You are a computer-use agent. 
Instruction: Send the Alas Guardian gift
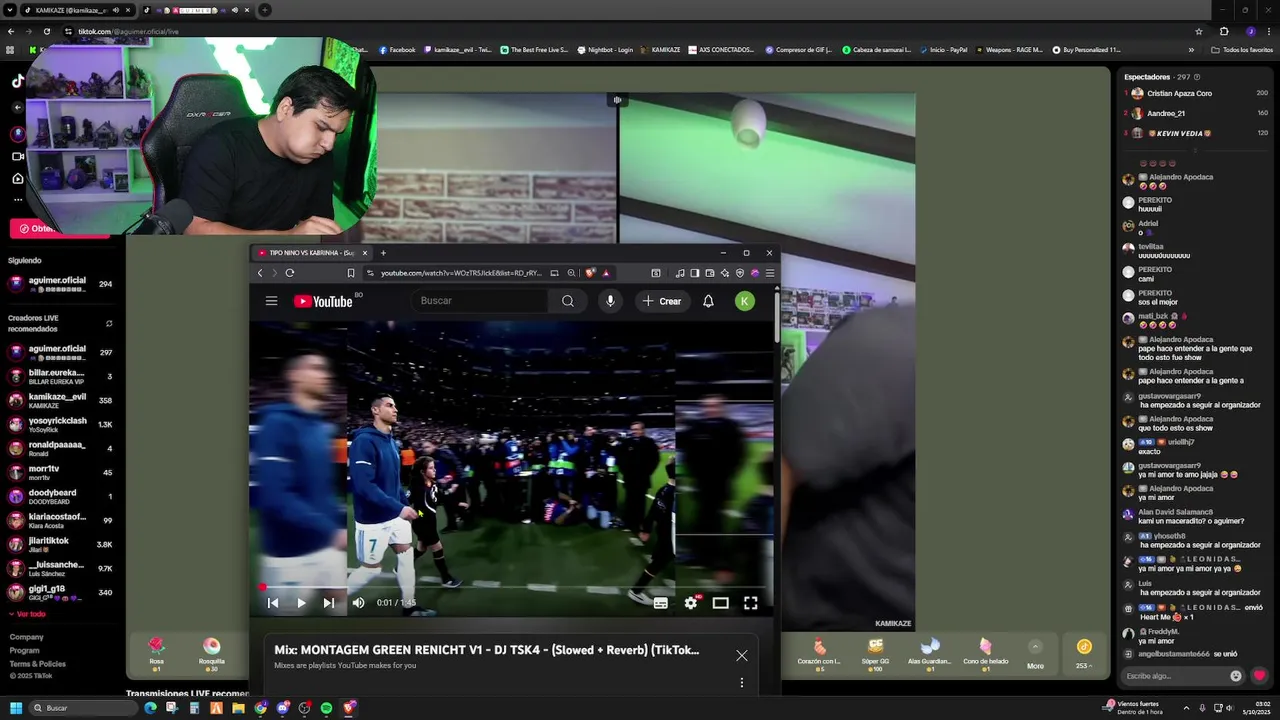tap(930, 653)
